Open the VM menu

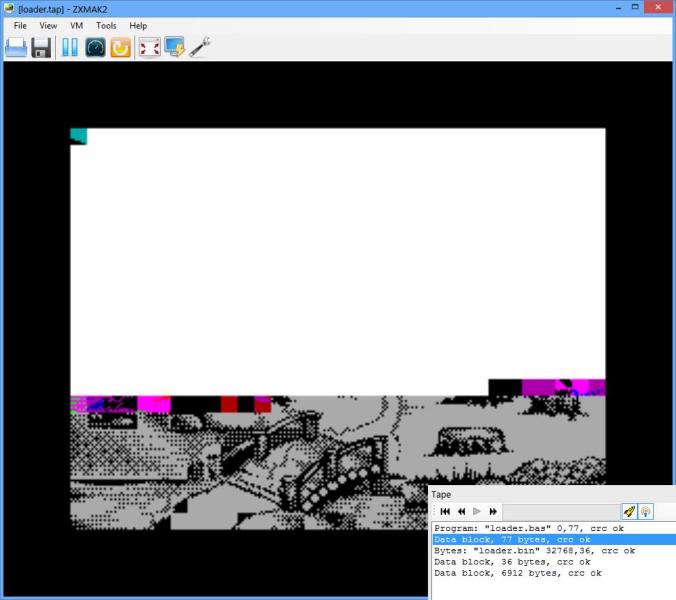click(77, 25)
